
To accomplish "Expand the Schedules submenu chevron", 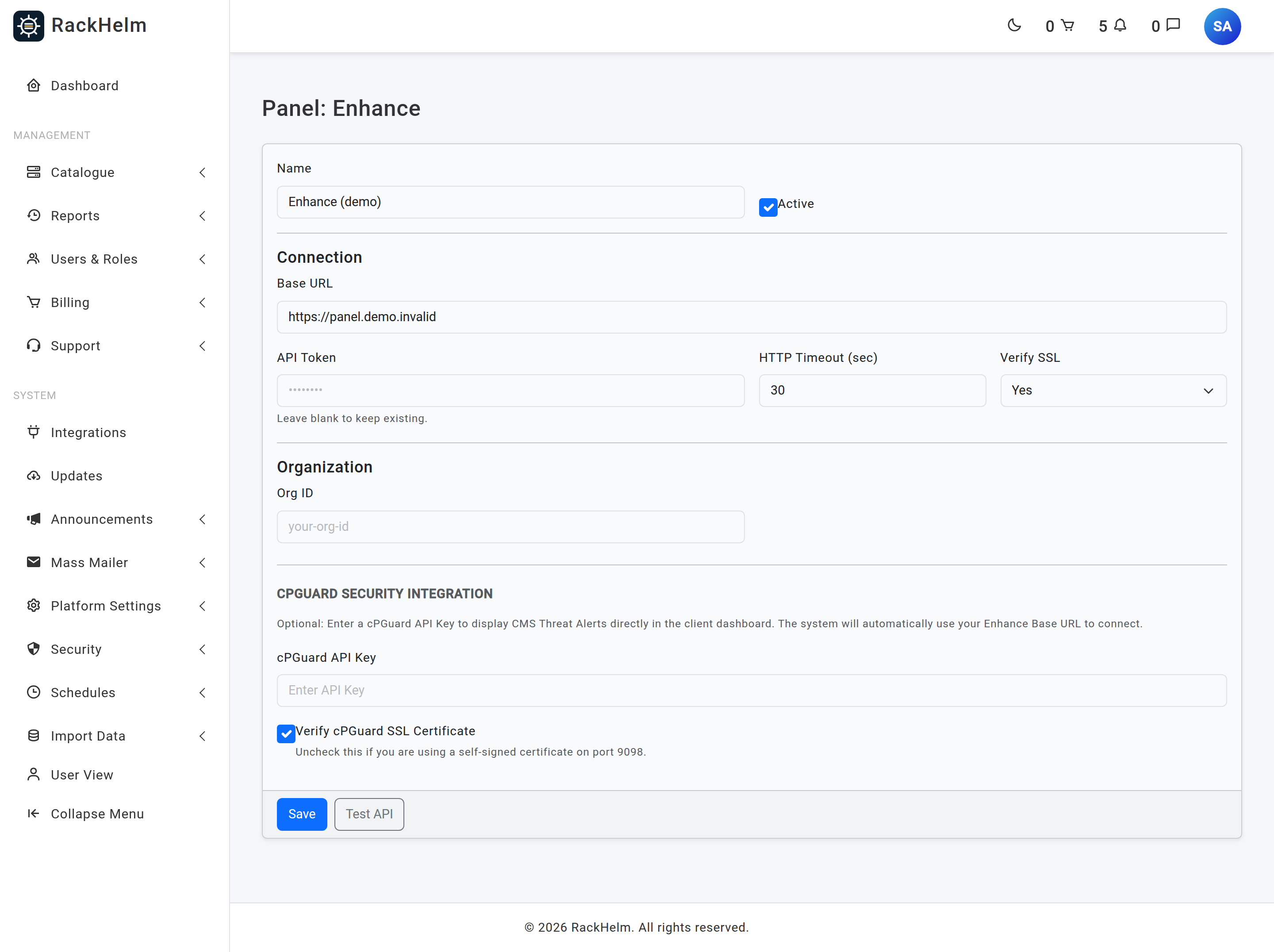I will point(202,692).
